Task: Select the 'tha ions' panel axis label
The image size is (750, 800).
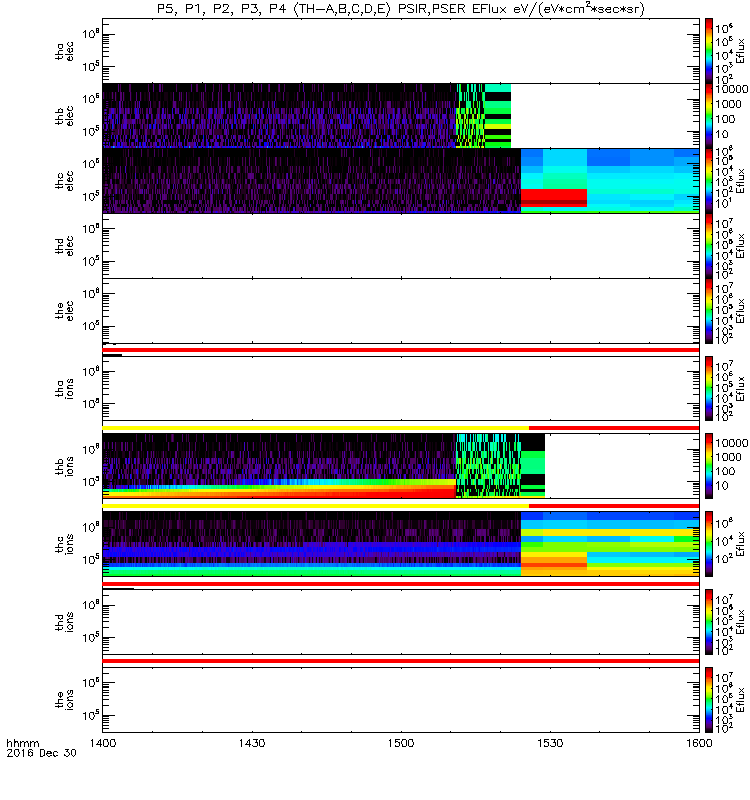Action: (x=65, y=389)
